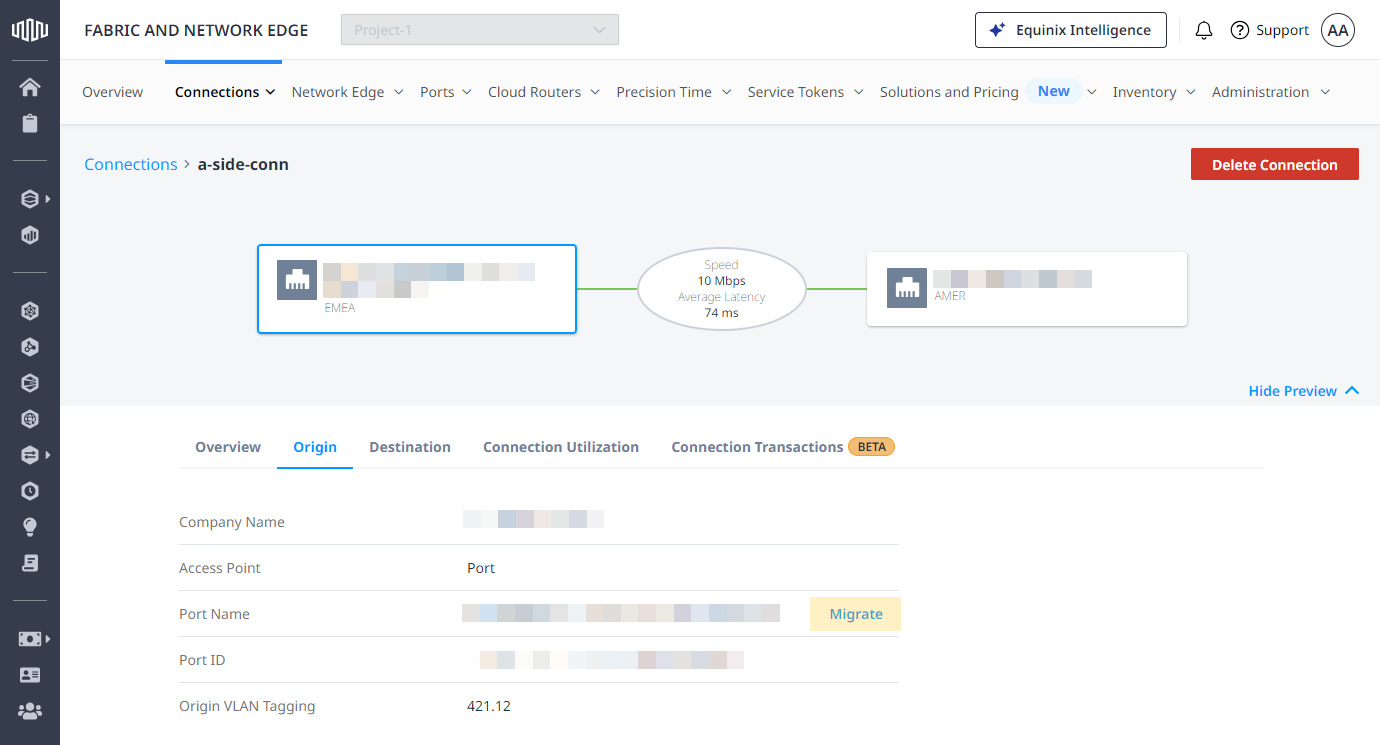Click the New badge in the navigation
1380x745 pixels.
(x=1054, y=91)
